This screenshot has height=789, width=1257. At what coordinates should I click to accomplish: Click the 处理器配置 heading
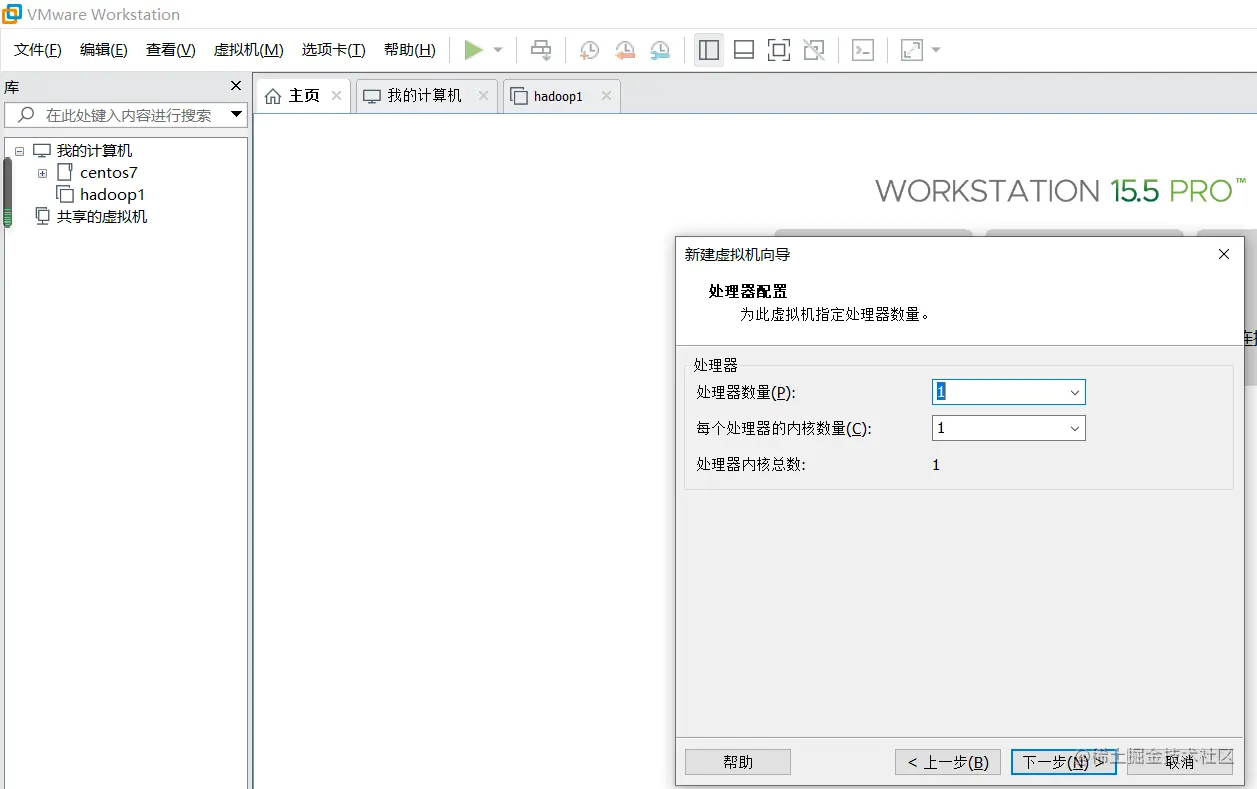(x=748, y=291)
